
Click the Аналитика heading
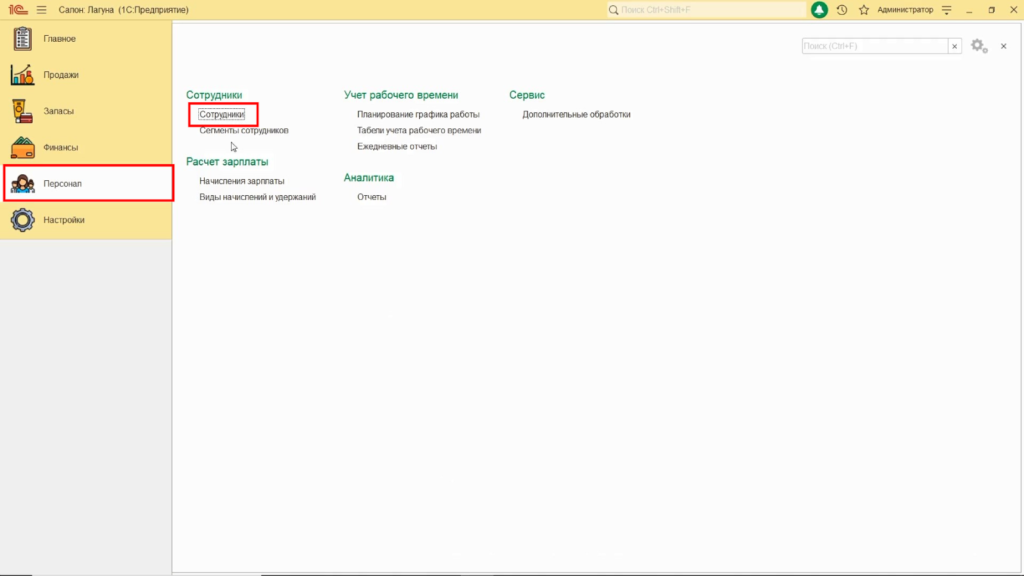click(368, 178)
